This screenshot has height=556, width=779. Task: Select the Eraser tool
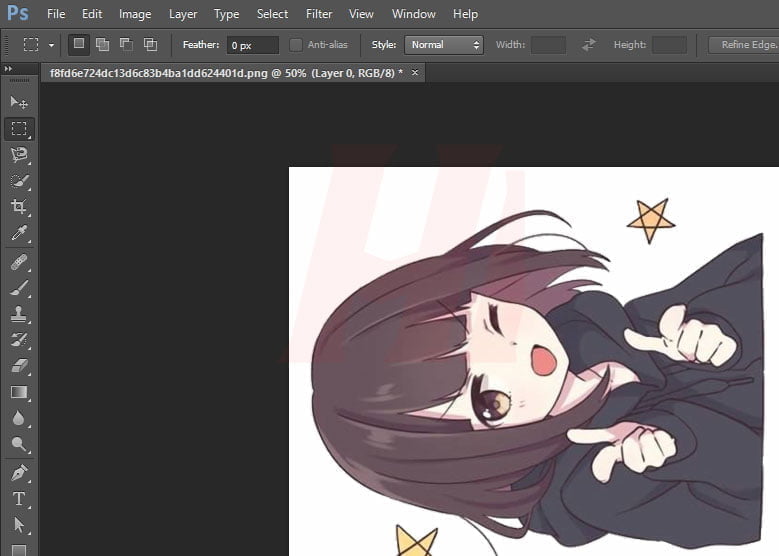19,366
